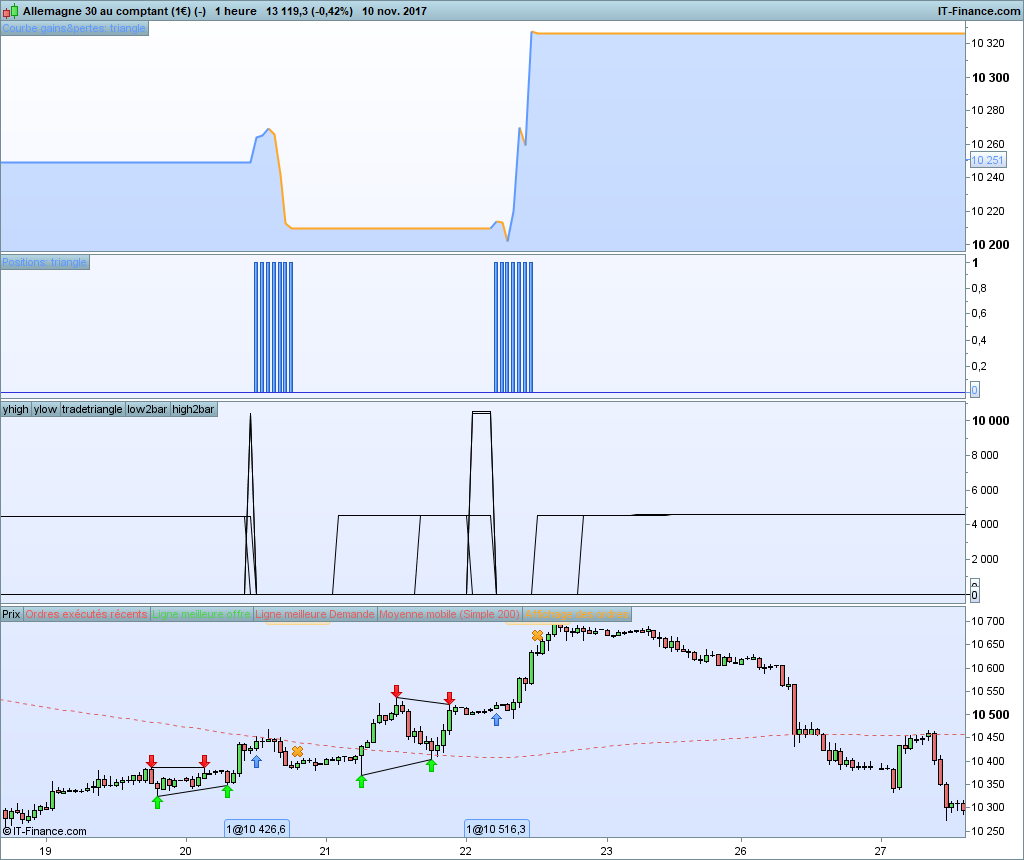
Task: Click the lowest green up arrow near 10 300
Action: (157, 803)
